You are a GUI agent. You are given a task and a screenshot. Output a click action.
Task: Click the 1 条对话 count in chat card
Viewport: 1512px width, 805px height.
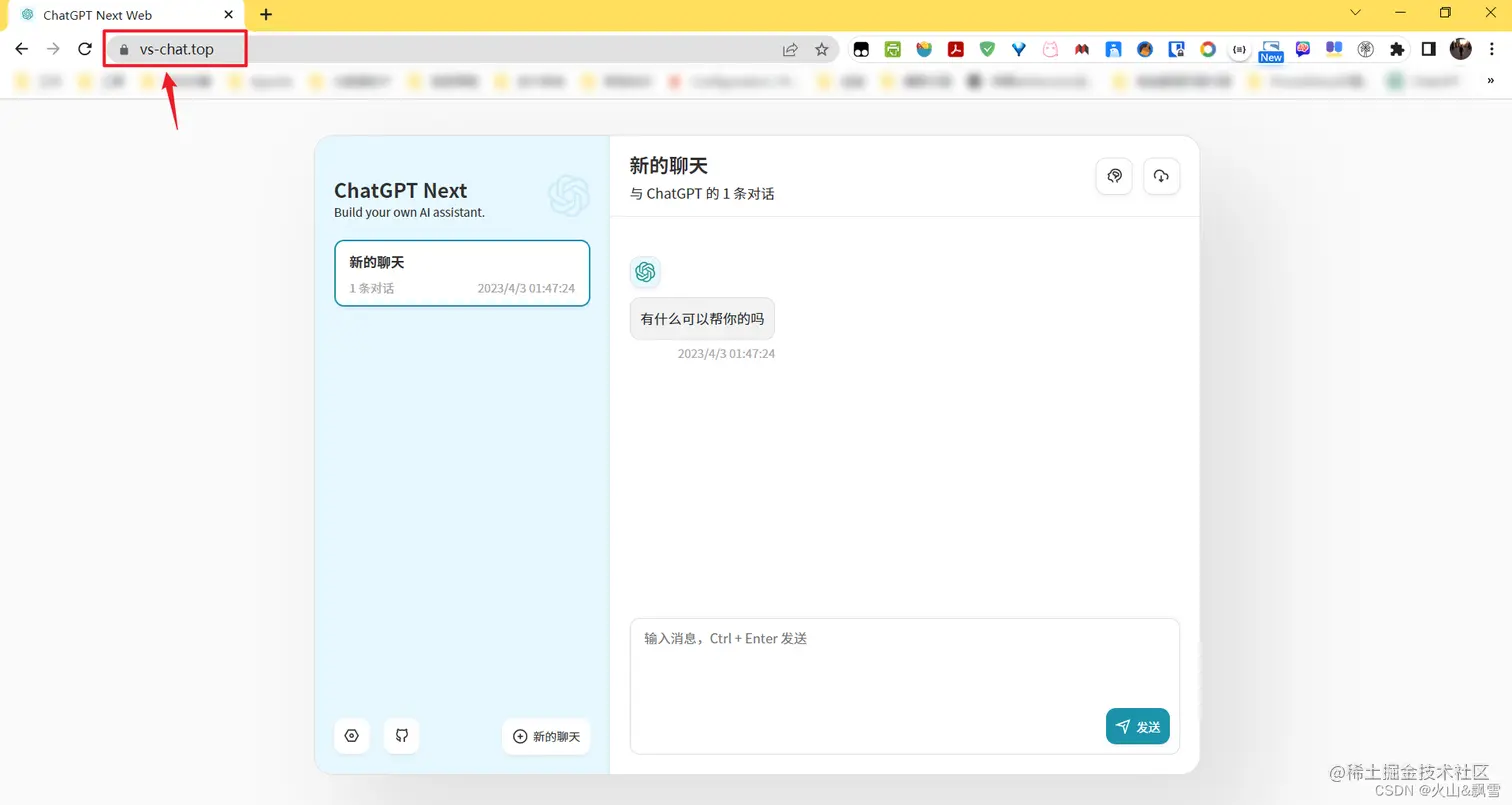coord(371,288)
